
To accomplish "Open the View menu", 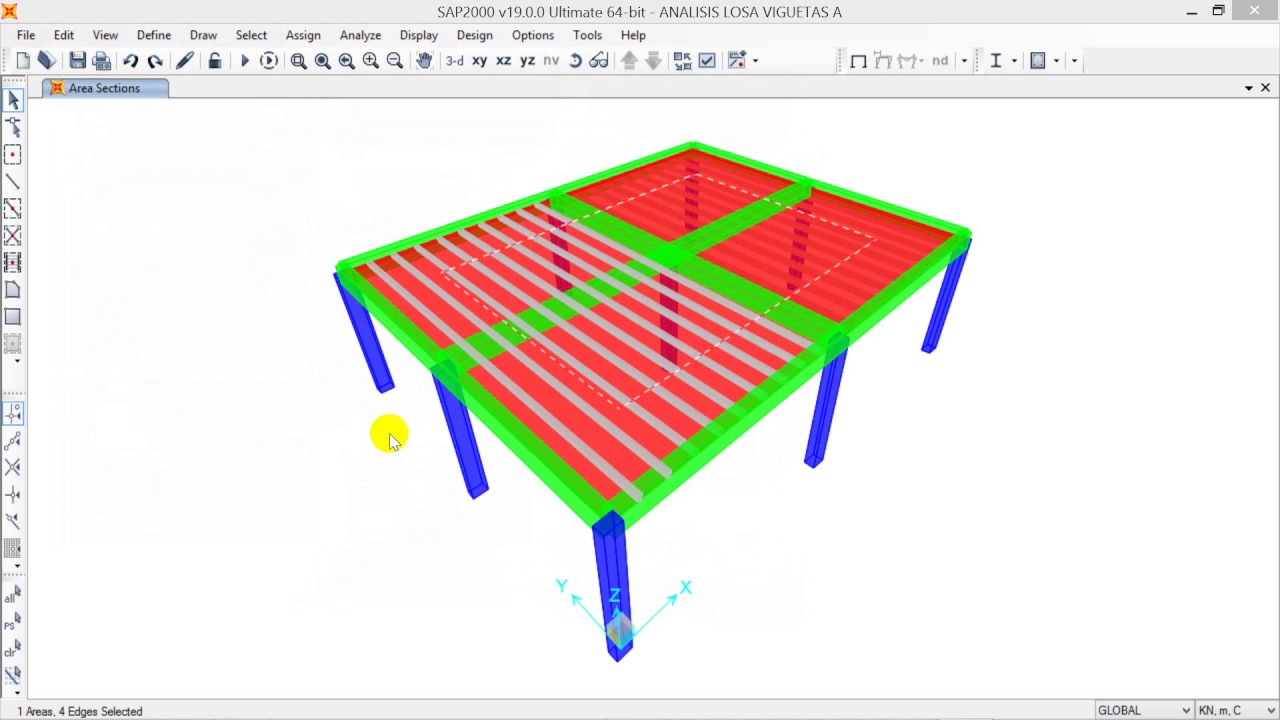I will click(x=105, y=35).
